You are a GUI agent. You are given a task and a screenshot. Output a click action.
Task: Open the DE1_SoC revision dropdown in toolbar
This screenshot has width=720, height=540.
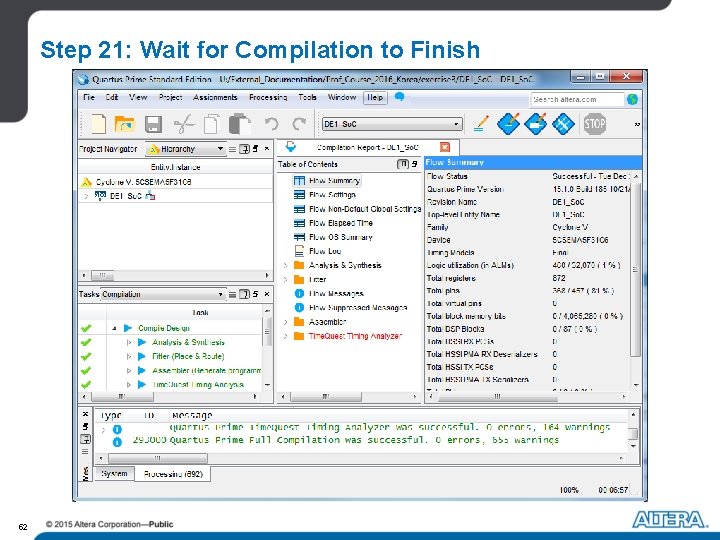[x=392, y=124]
